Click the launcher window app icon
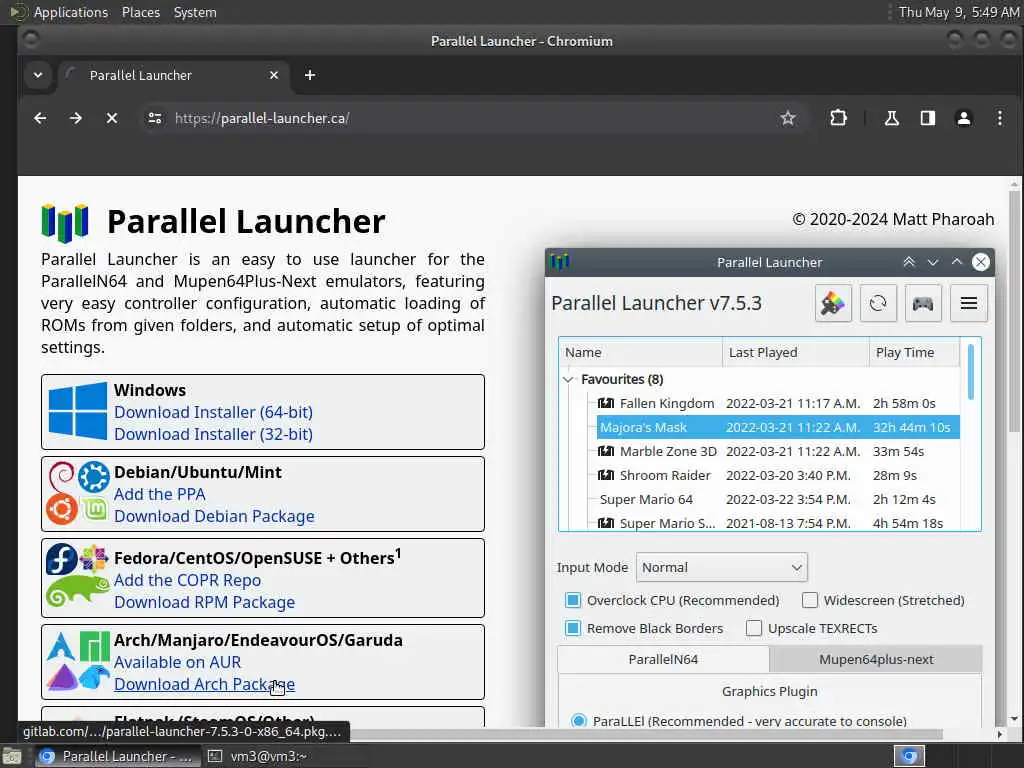The height and width of the screenshot is (768, 1024). (x=560, y=262)
